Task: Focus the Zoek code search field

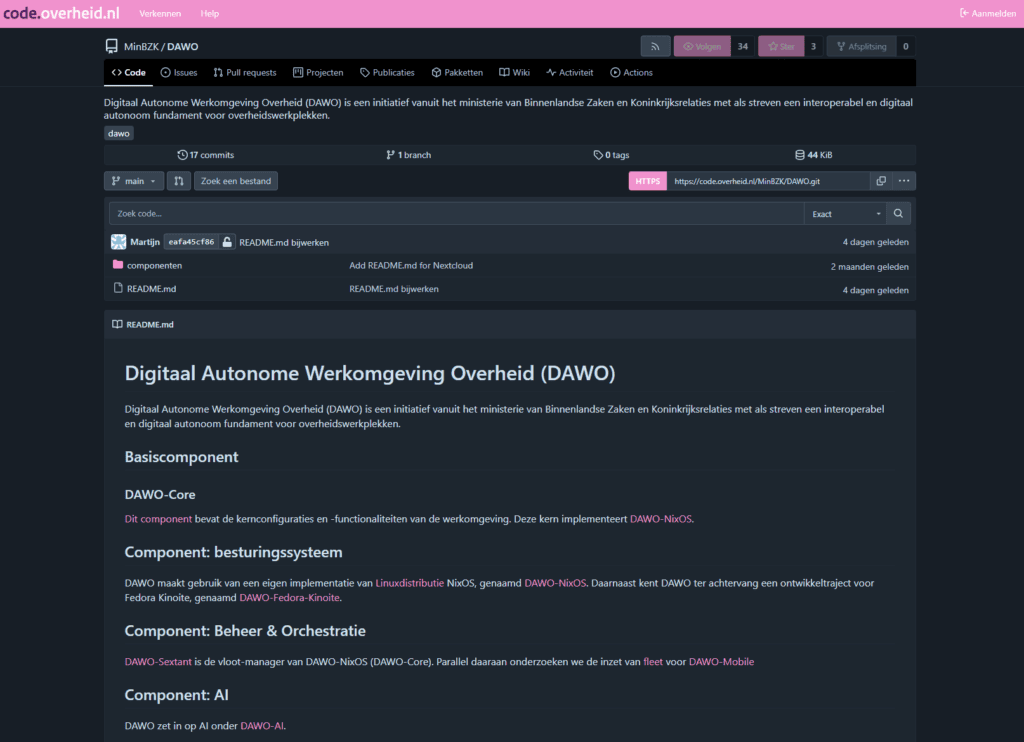Action: (x=456, y=214)
